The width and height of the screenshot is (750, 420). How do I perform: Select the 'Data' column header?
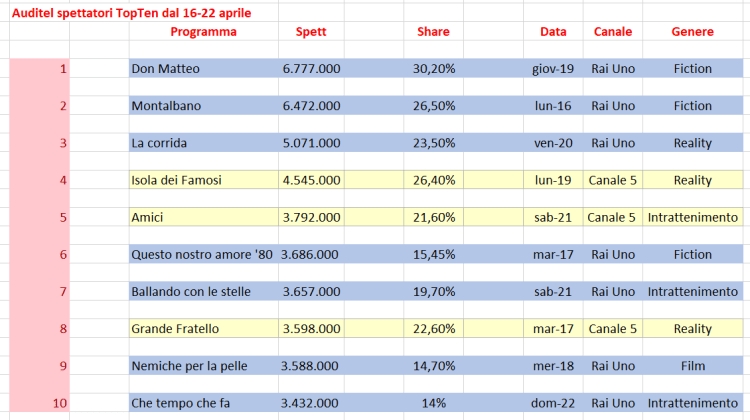[x=553, y=32]
